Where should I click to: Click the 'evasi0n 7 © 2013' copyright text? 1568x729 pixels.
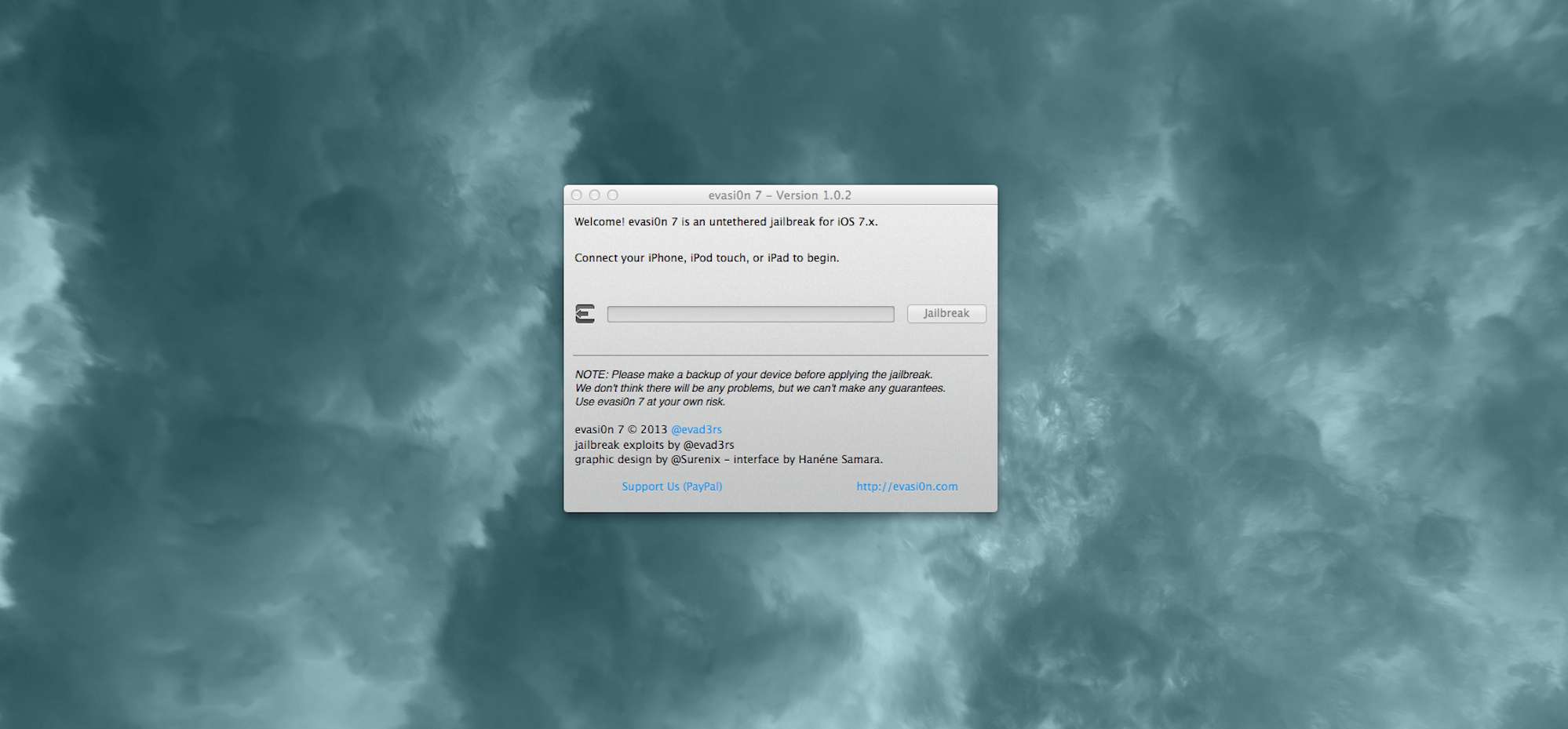pyautogui.click(x=621, y=429)
